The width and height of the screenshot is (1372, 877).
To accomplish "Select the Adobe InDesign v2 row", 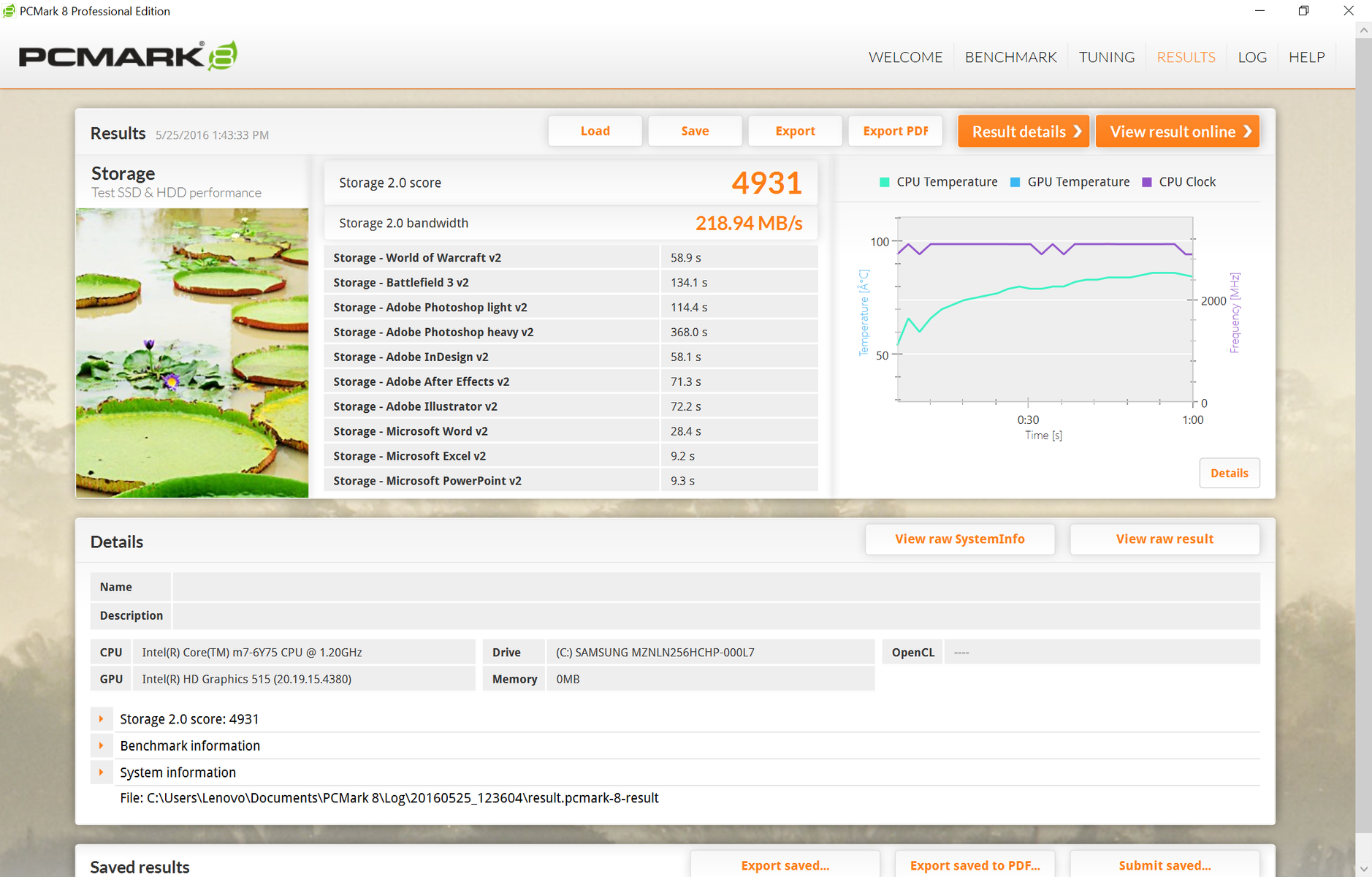I will coord(571,357).
